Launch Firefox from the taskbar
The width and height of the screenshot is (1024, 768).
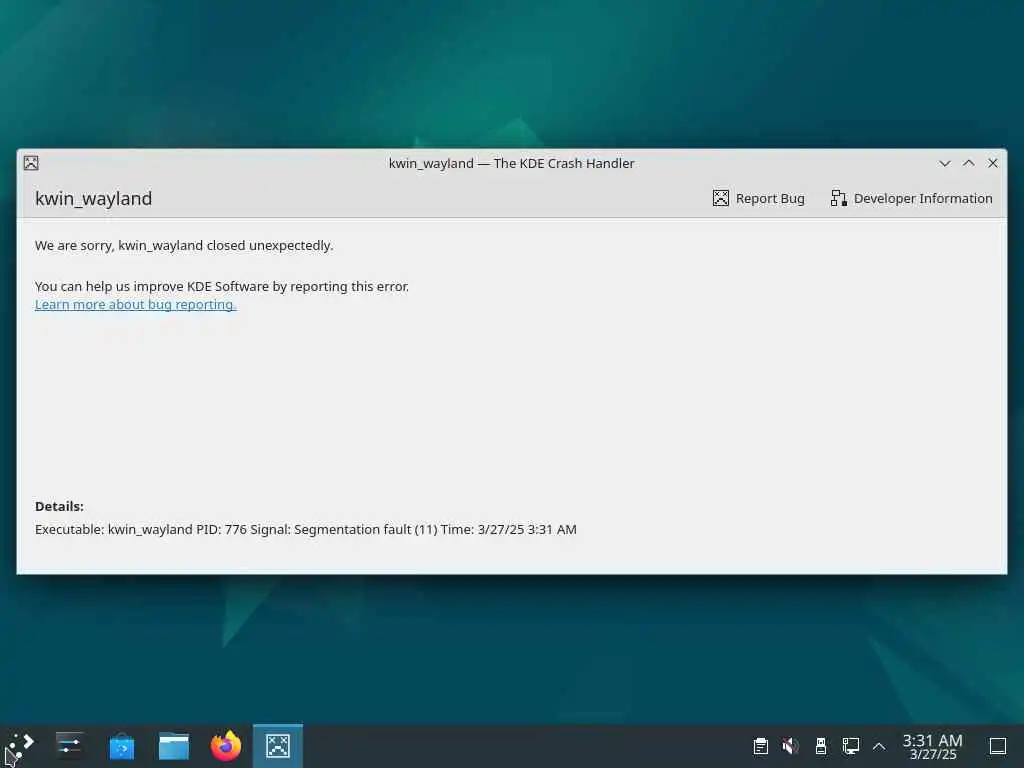tap(226, 746)
